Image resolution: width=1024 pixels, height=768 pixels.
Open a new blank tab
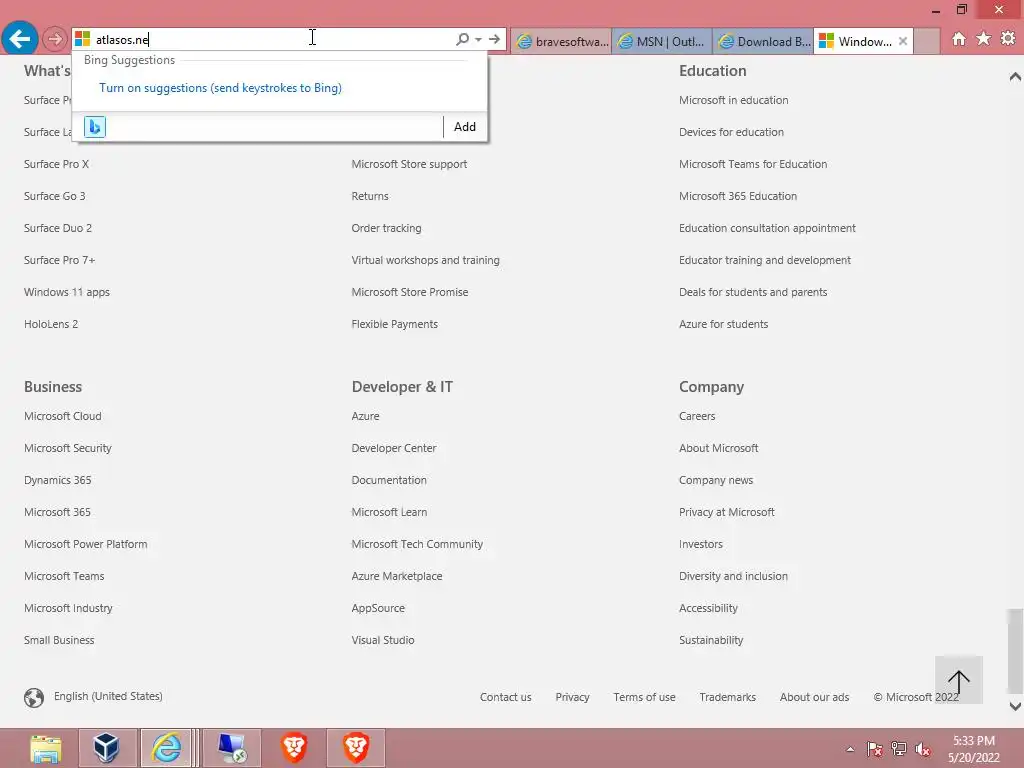pyautogui.click(x=926, y=41)
